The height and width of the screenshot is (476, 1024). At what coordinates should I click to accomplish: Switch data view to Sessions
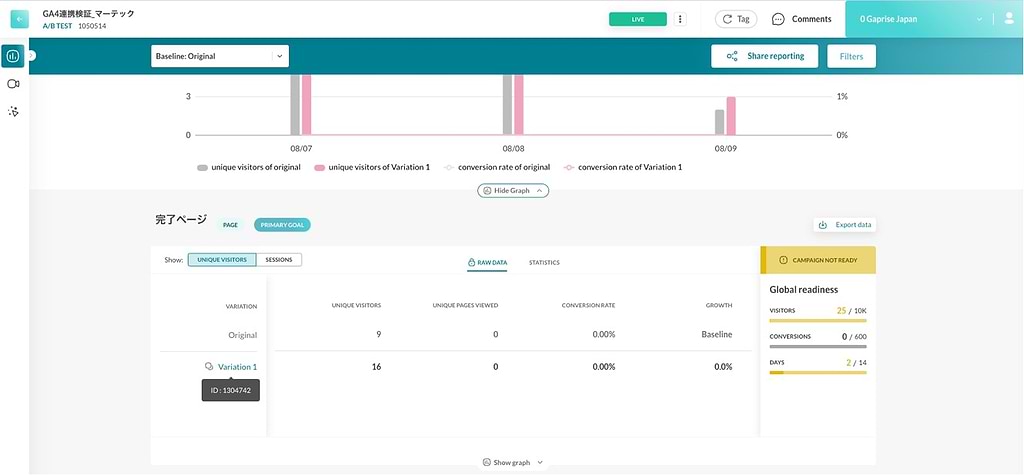pyautogui.click(x=279, y=260)
